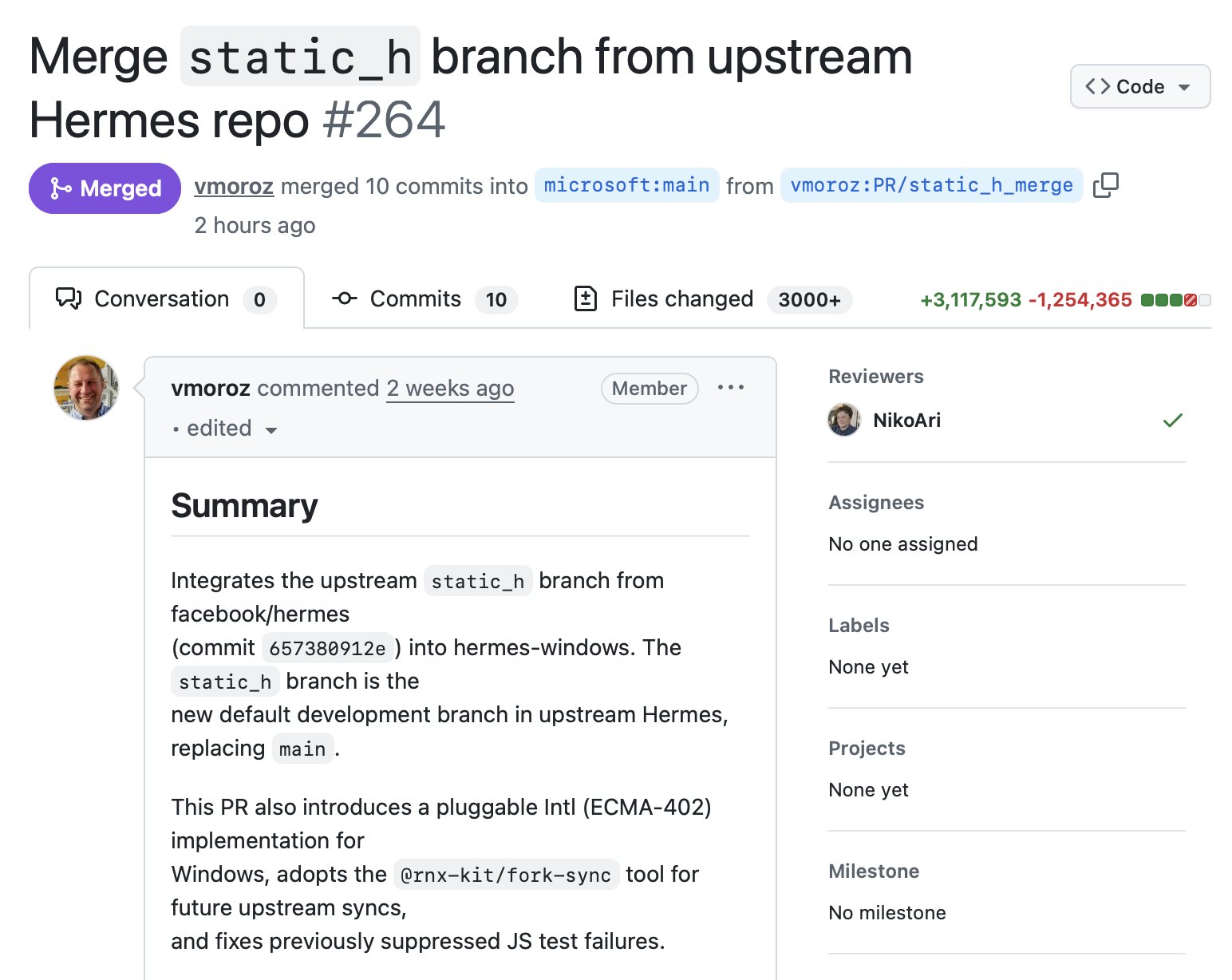Click the +3,117,593 additions count
Screen dimensions: 1232x980
970,300
